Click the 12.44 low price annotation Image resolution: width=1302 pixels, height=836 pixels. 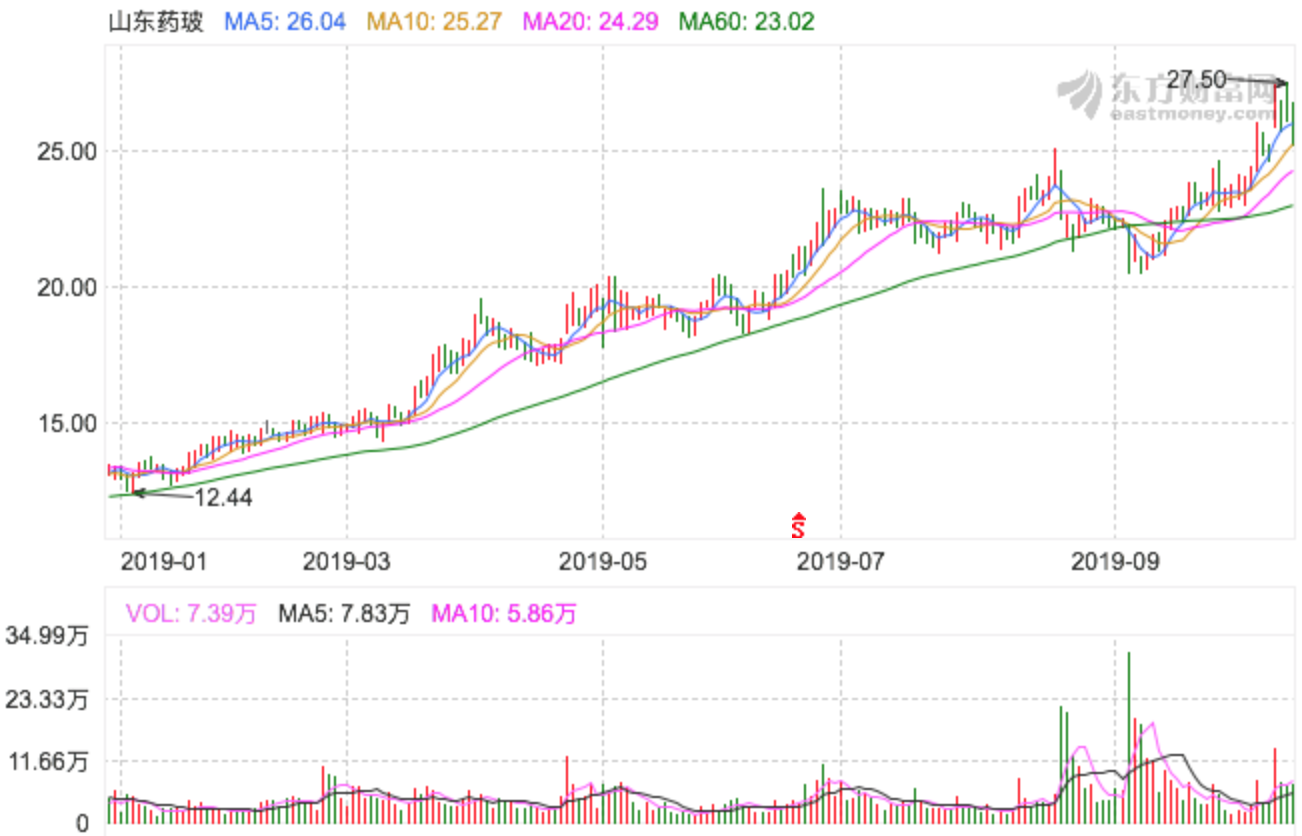coord(223,497)
